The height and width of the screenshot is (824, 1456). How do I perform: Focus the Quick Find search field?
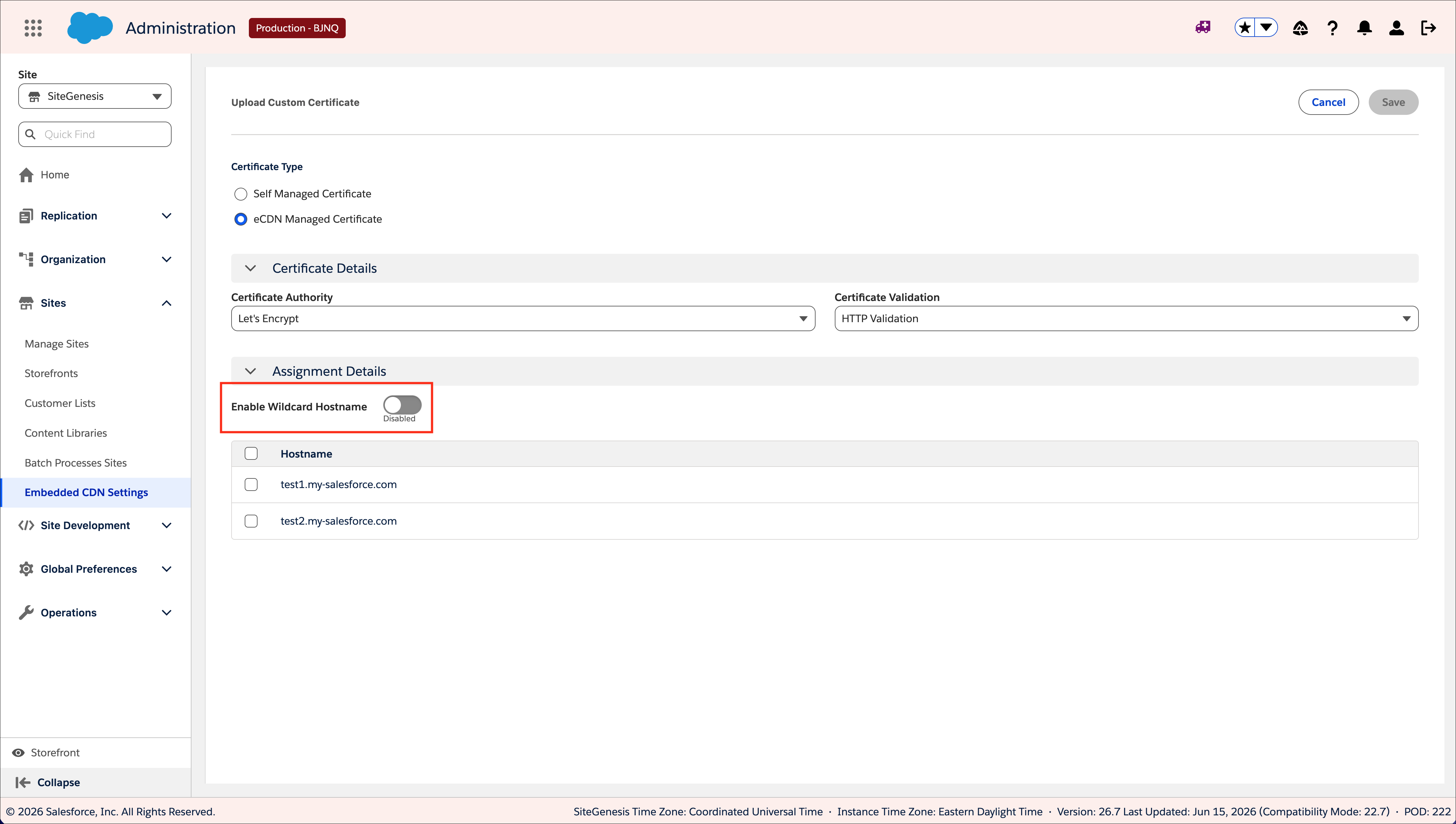[x=95, y=134]
